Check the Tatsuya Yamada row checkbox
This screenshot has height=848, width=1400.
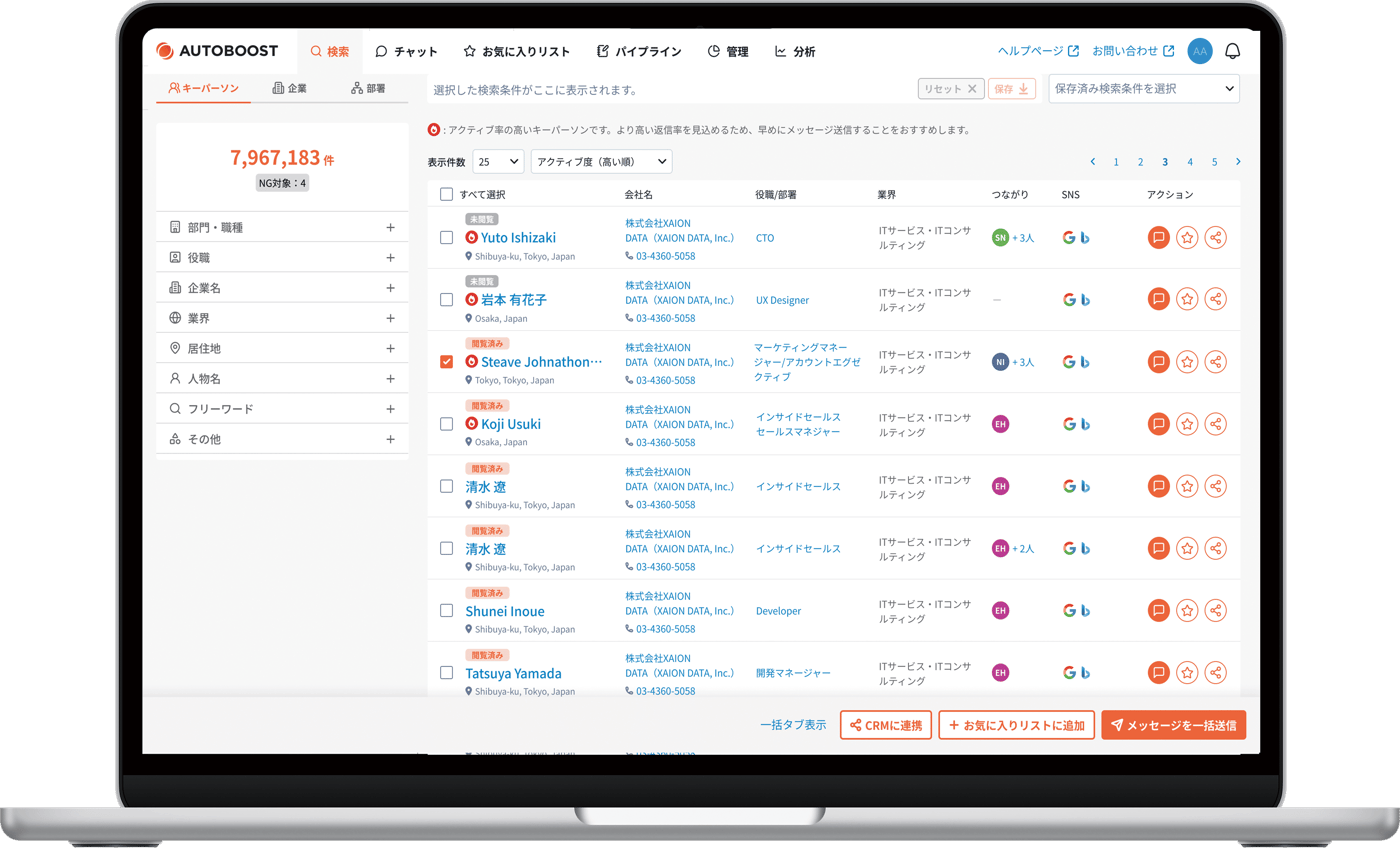(446, 672)
